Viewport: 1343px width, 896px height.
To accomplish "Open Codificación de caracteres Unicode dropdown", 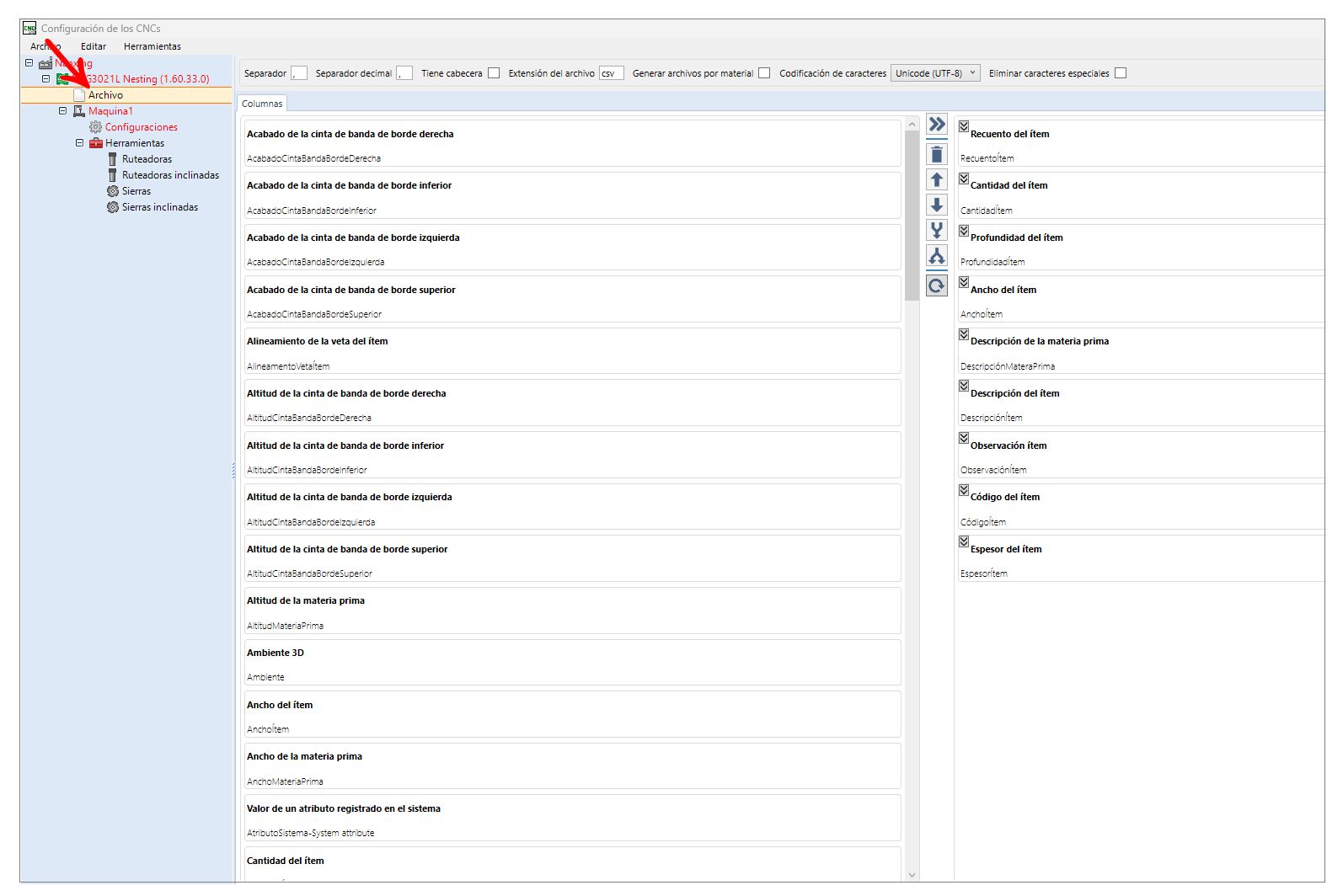I will tap(935, 73).
